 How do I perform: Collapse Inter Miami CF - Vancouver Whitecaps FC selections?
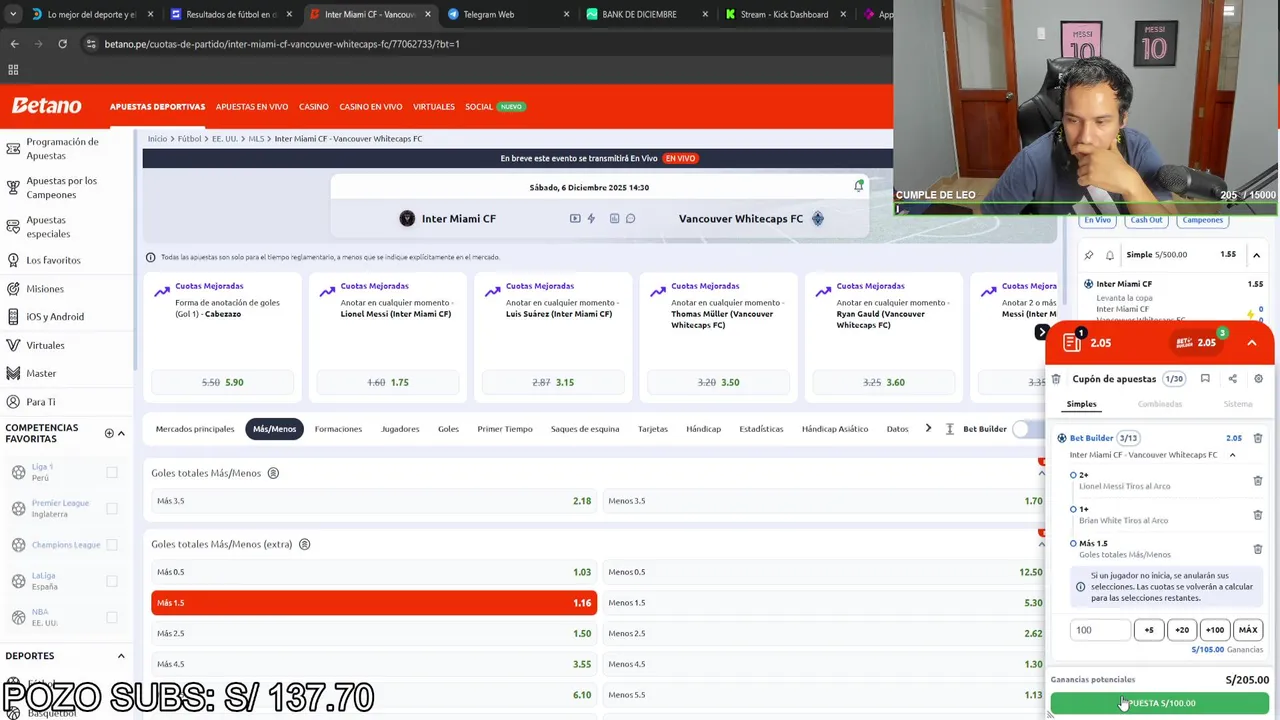[x=1232, y=455]
